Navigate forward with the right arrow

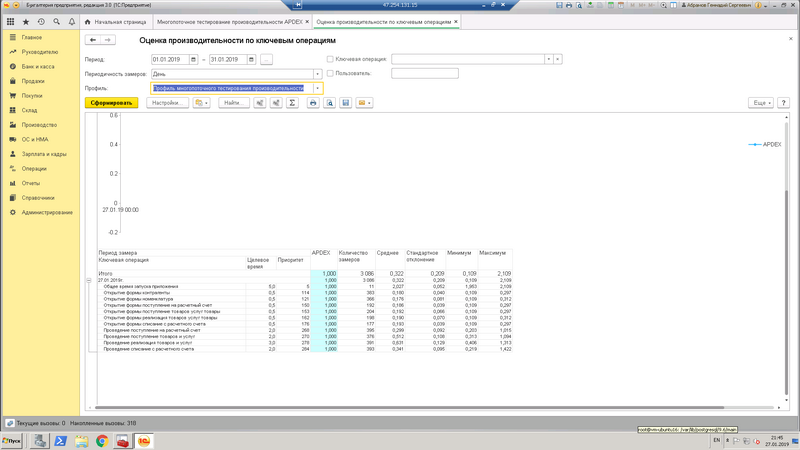108,40
